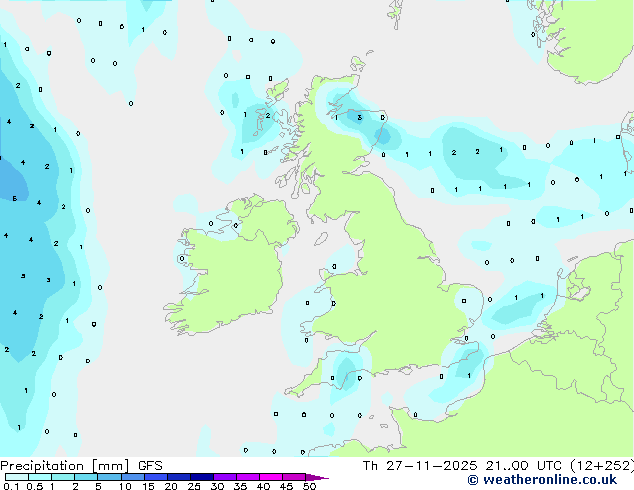Click the '21..00 UTC' time text
Image resolution: width=634 pixels, height=490 pixels.
pos(523,466)
